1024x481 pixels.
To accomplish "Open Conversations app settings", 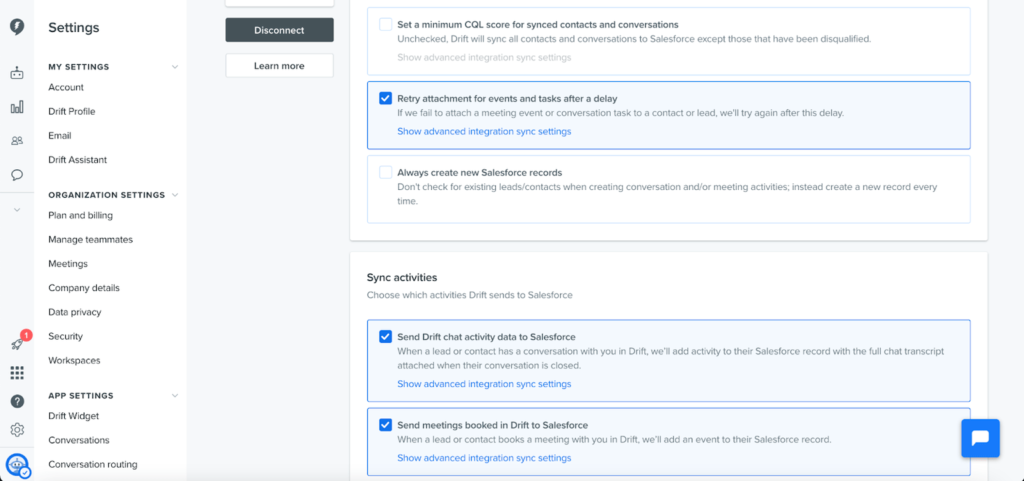I will point(79,440).
